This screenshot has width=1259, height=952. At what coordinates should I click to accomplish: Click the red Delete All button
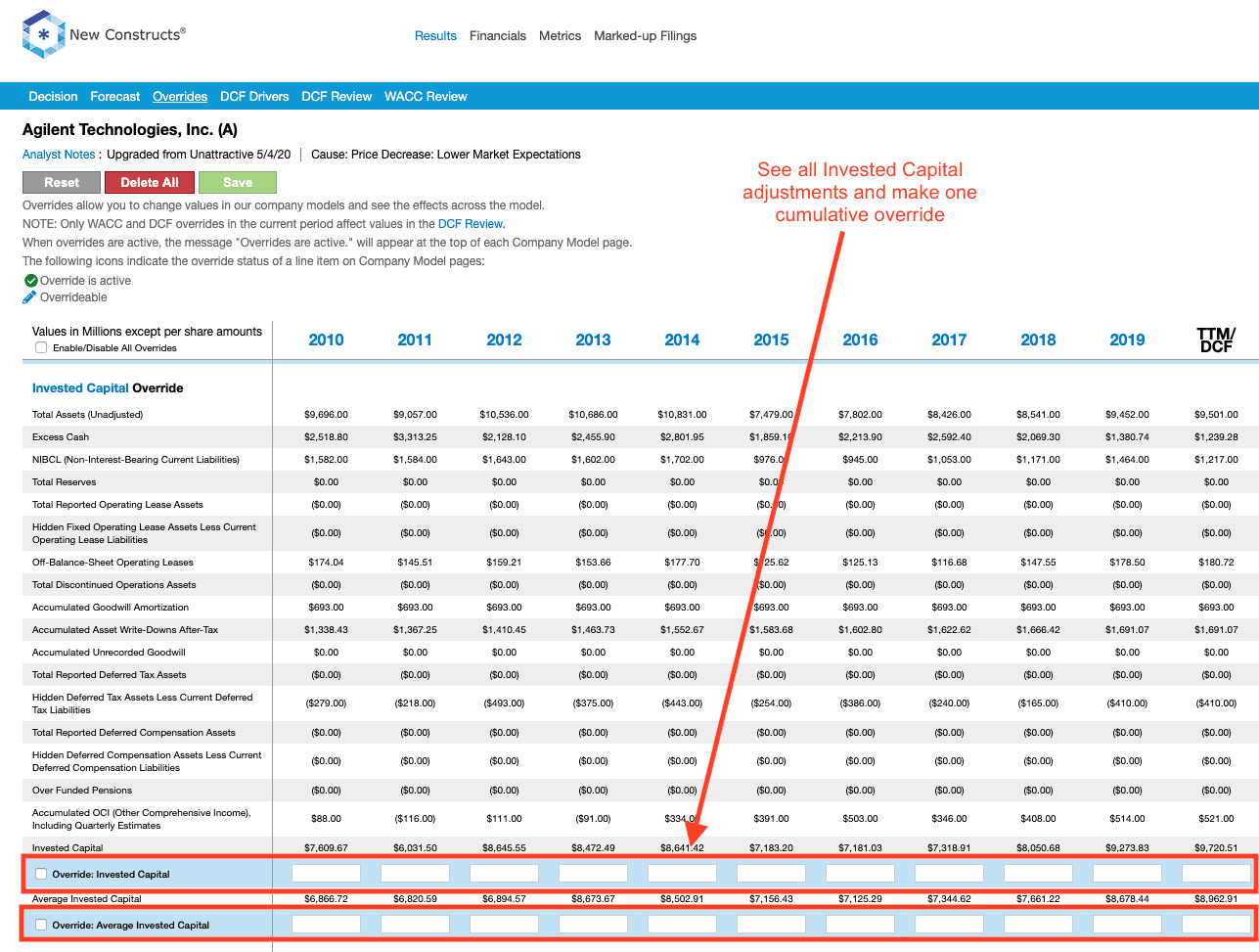(150, 182)
